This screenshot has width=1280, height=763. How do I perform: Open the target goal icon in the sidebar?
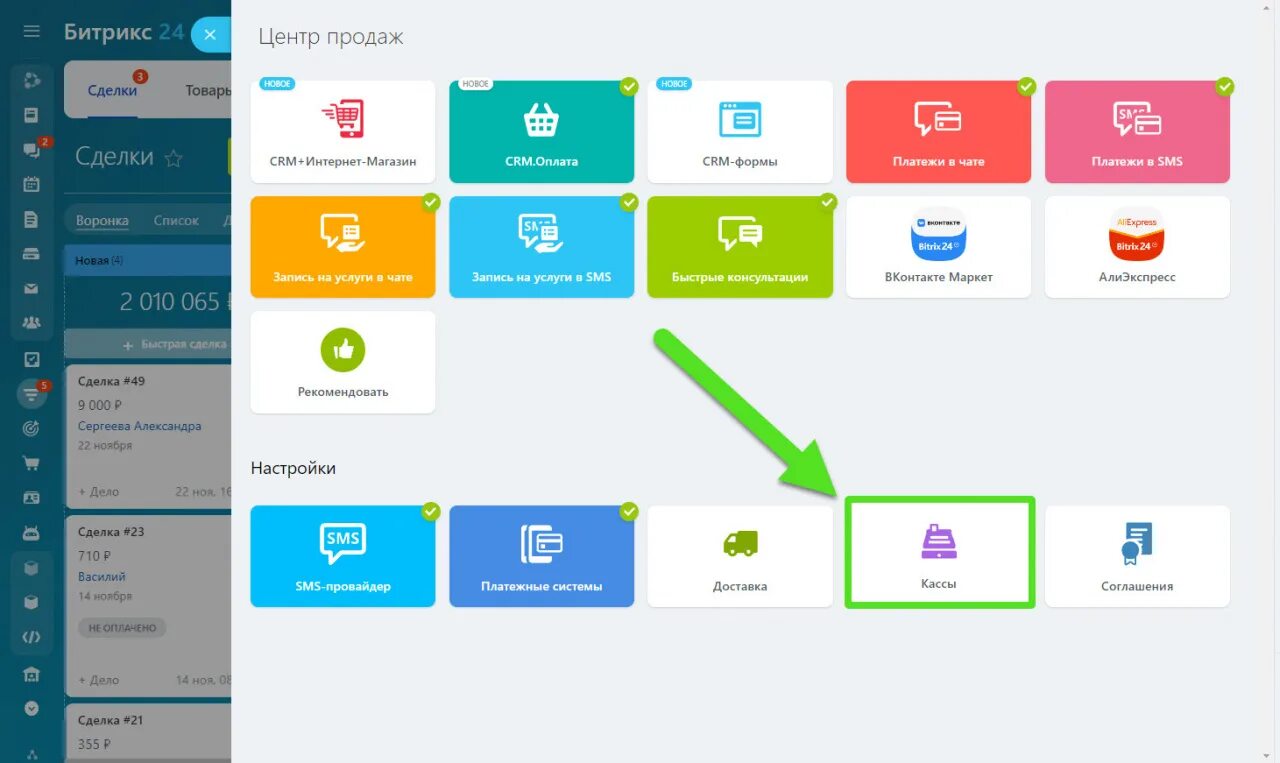click(x=31, y=428)
